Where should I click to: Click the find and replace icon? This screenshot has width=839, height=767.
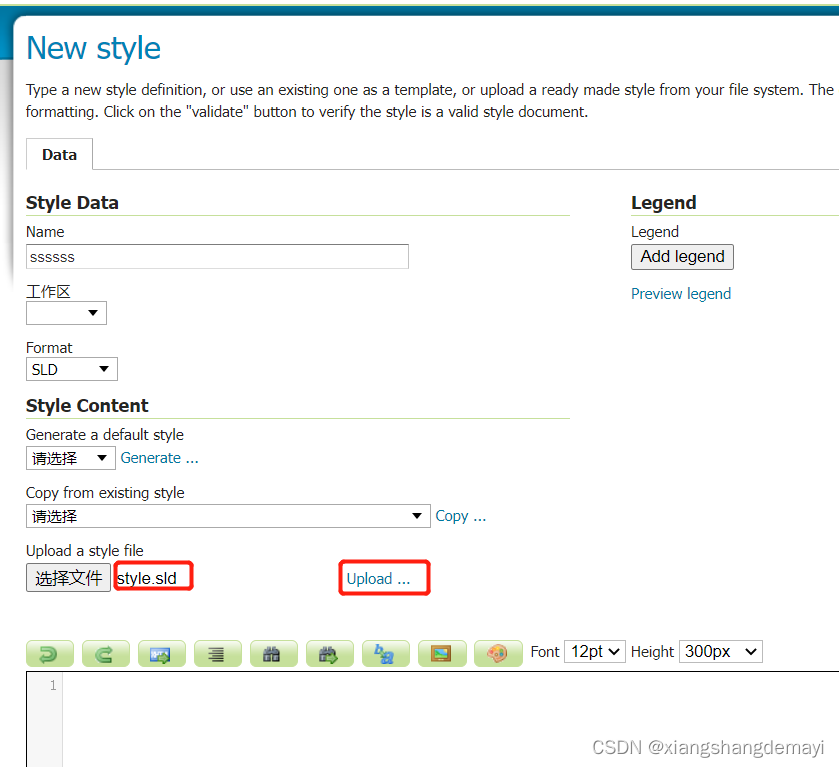click(x=386, y=653)
